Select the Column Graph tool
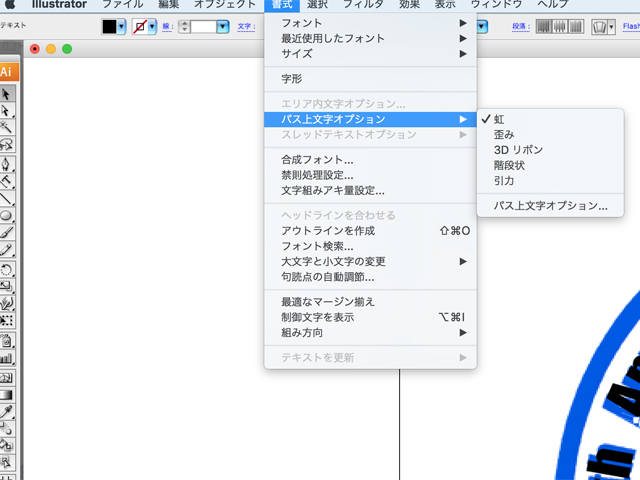The image size is (640, 480). (x=7, y=358)
